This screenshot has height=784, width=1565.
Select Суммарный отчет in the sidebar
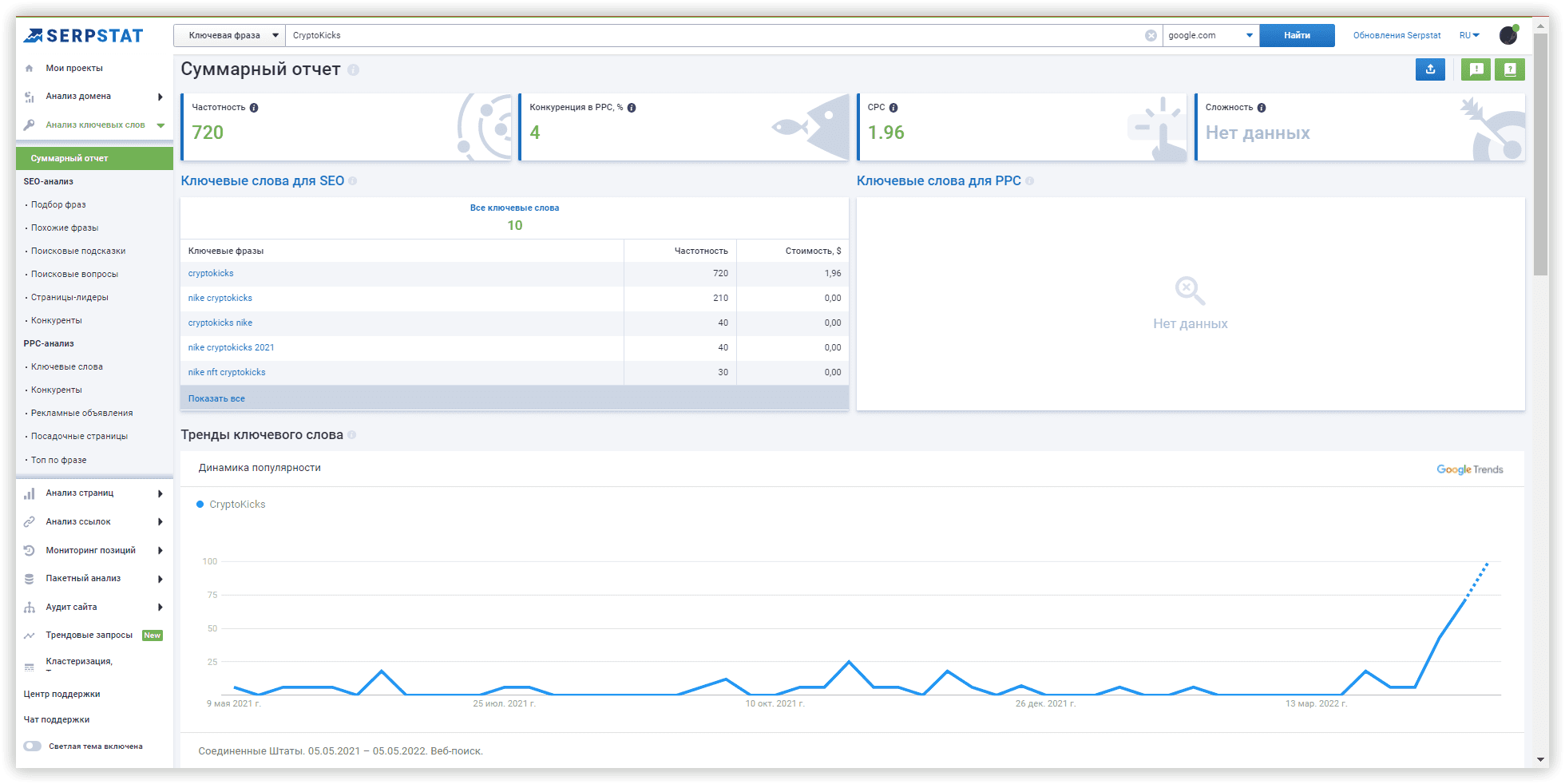pyautogui.click(x=94, y=158)
